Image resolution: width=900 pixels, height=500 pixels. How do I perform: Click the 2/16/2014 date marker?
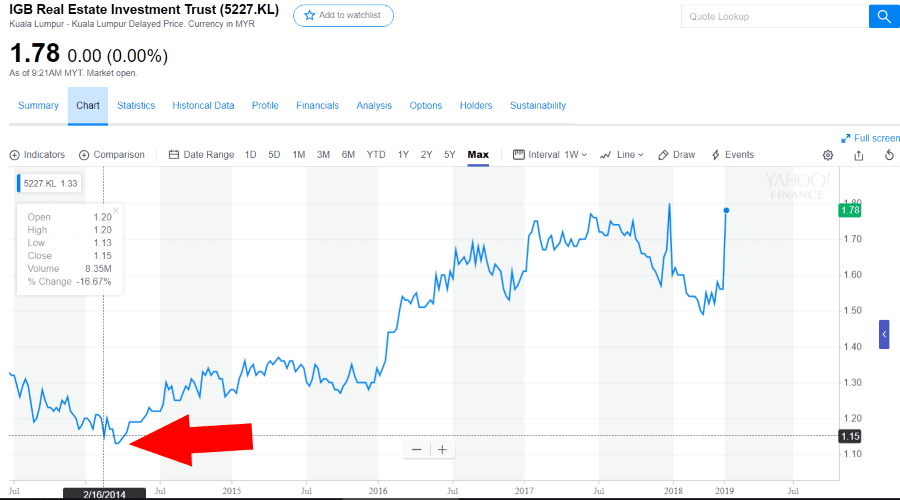(x=104, y=494)
